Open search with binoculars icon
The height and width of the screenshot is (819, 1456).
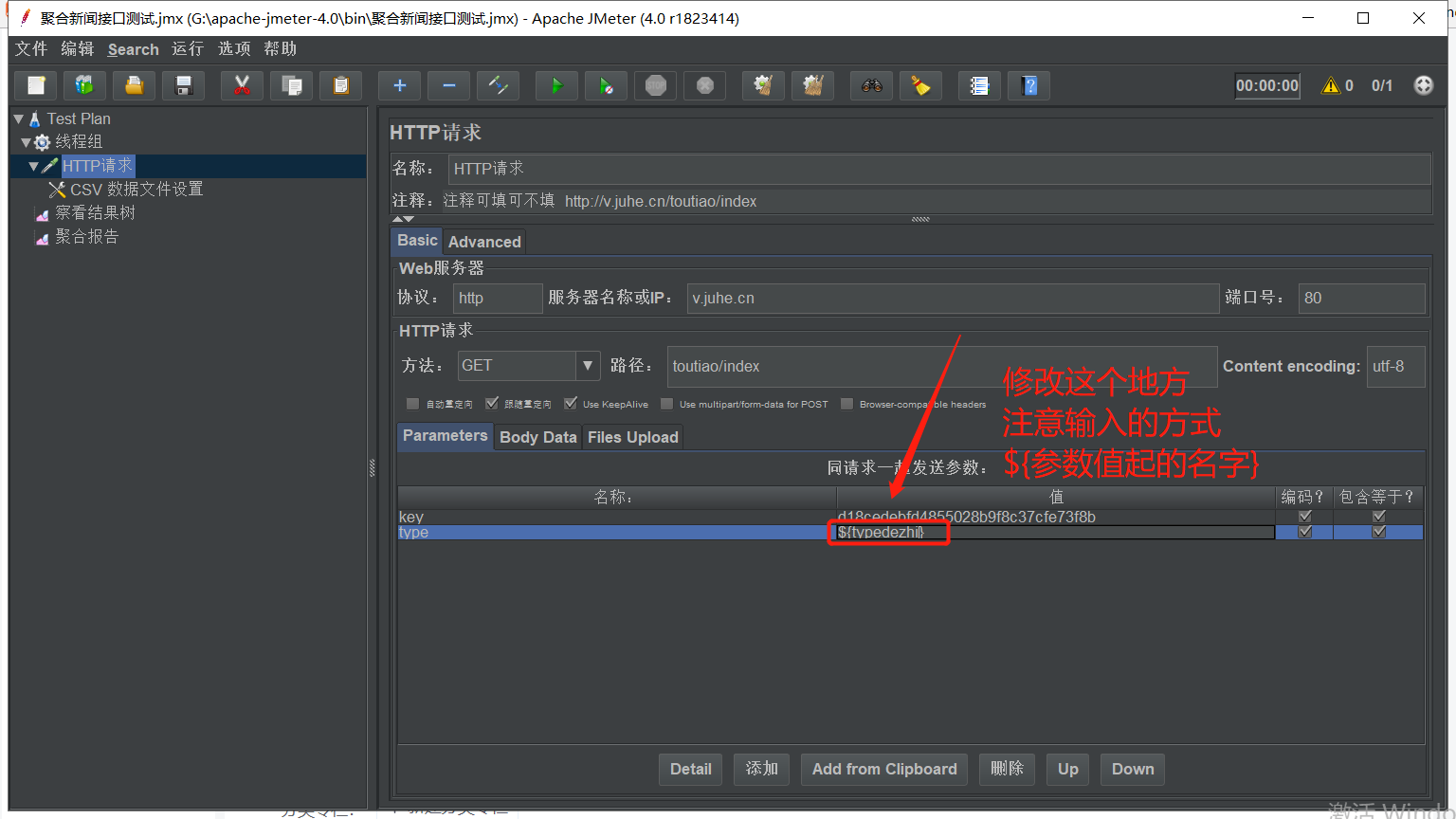(872, 85)
